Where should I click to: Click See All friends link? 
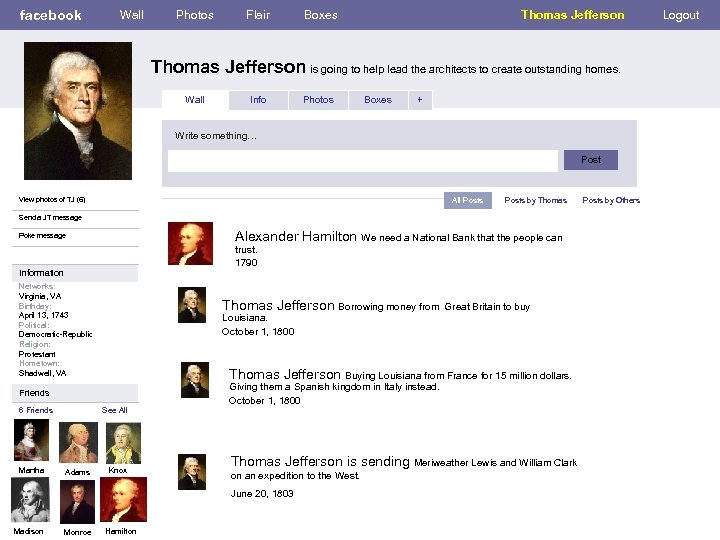pyautogui.click(x=114, y=410)
